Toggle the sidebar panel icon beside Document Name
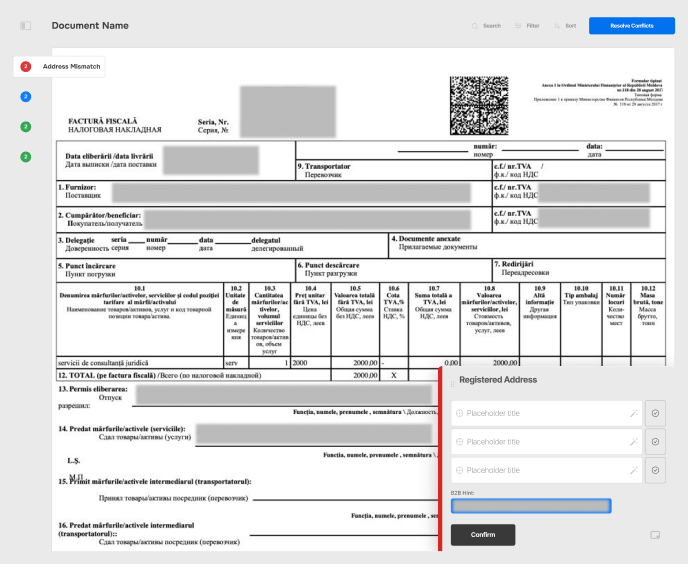Image resolution: width=688 pixels, height=564 pixels. (25, 26)
